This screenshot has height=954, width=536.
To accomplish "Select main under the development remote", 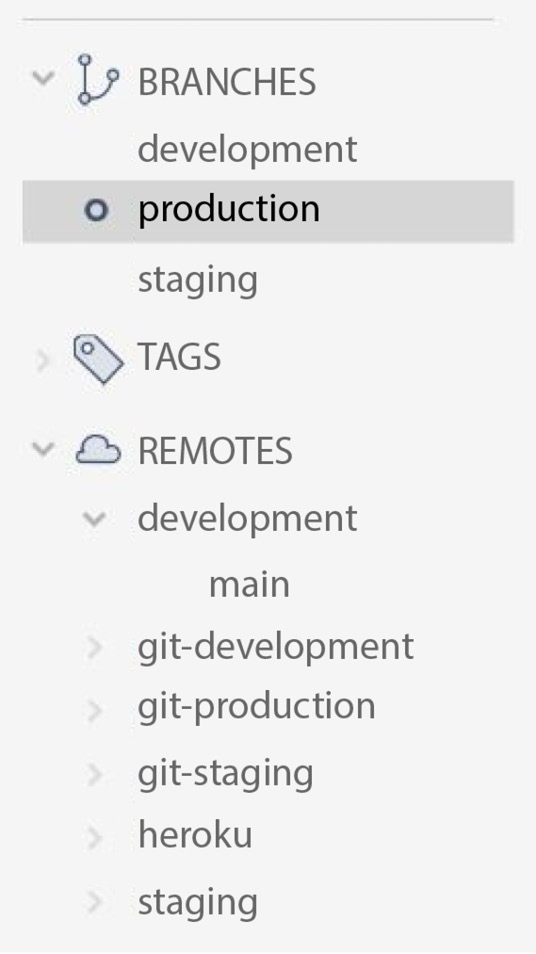I will point(249,584).
